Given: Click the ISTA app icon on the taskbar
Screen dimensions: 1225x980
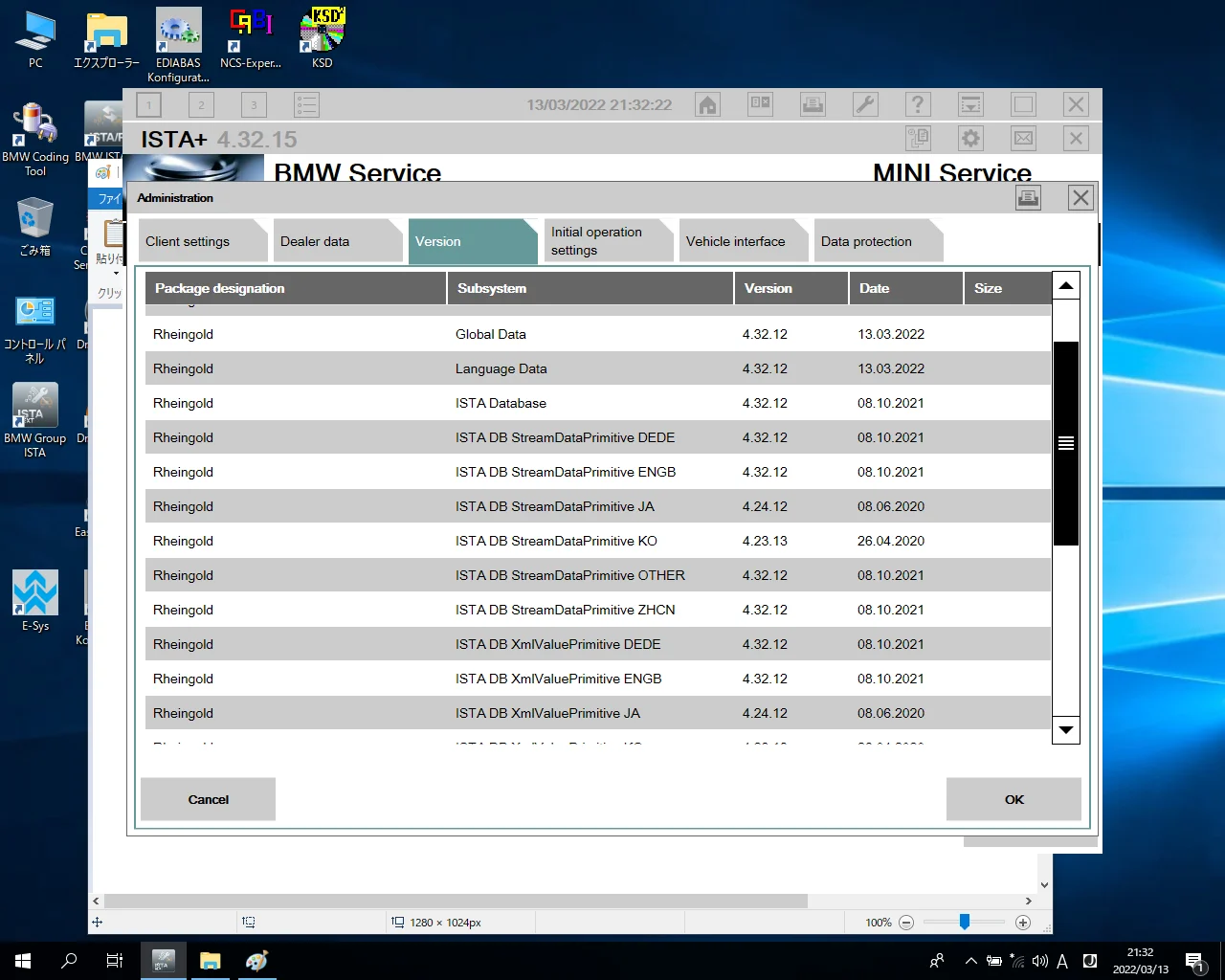Looking at the screenshot, I should pyautogui.click(x=164, y=961).
